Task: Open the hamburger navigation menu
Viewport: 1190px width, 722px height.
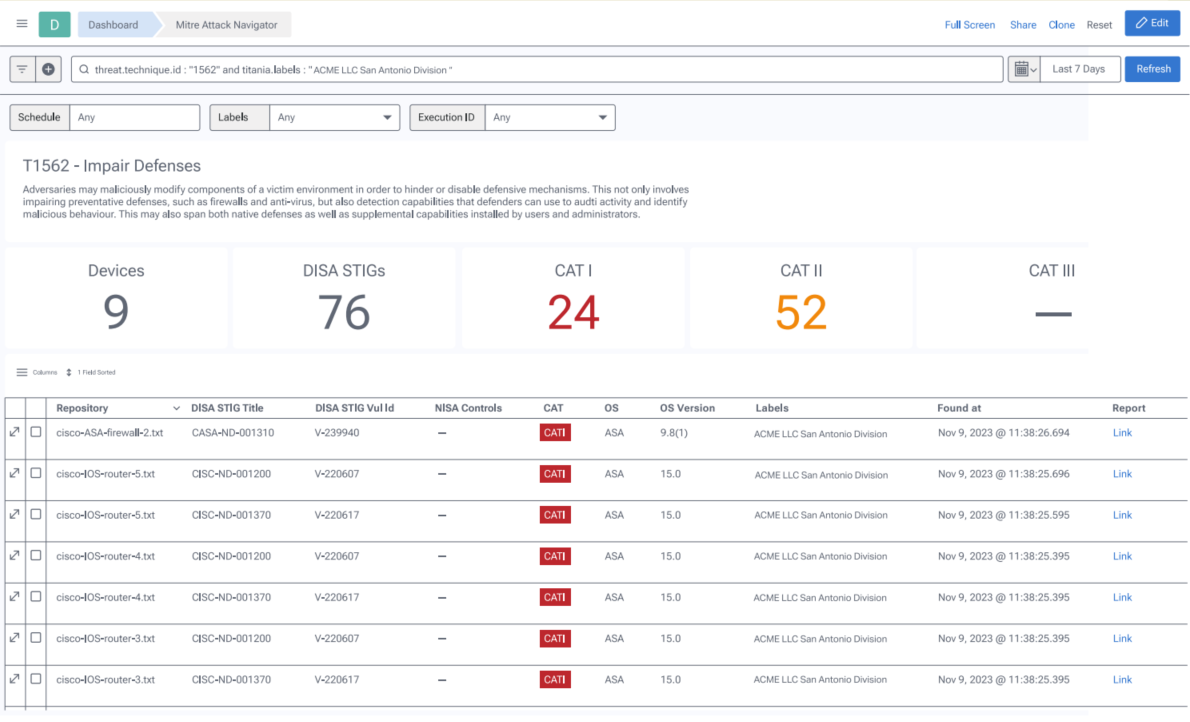Action: point(22,24)
